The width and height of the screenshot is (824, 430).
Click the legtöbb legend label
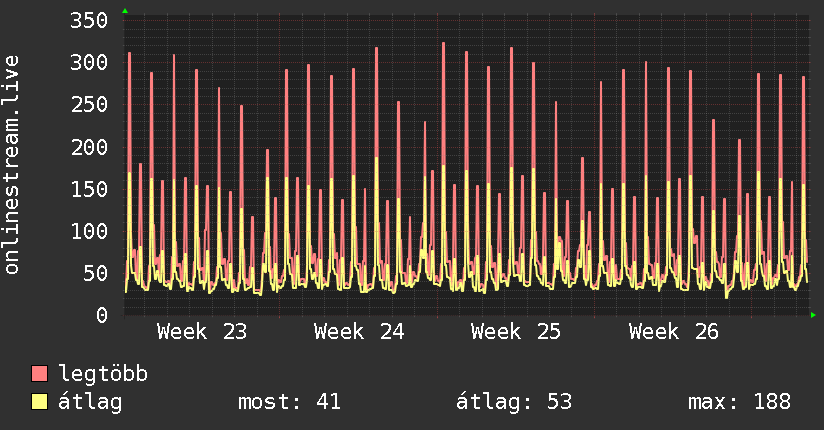[103, 374]
